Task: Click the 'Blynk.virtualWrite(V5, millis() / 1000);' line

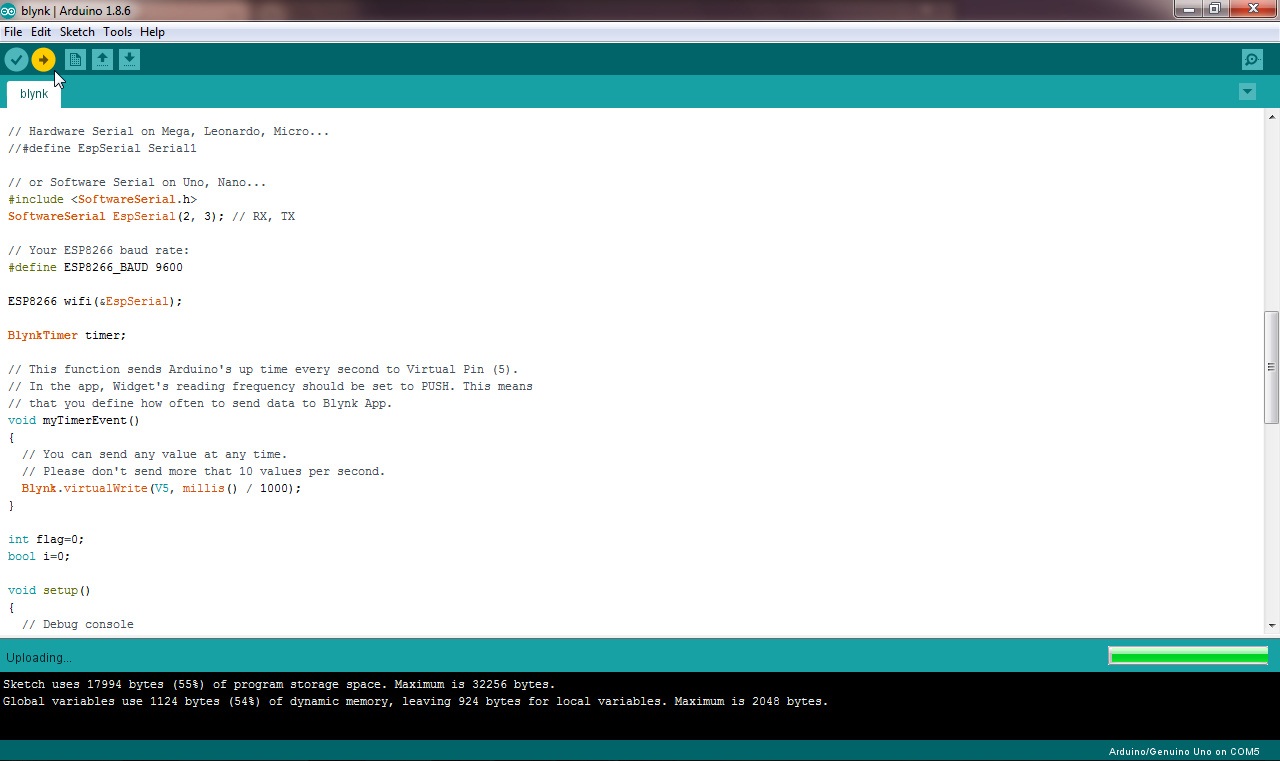Action: (161, 488)
